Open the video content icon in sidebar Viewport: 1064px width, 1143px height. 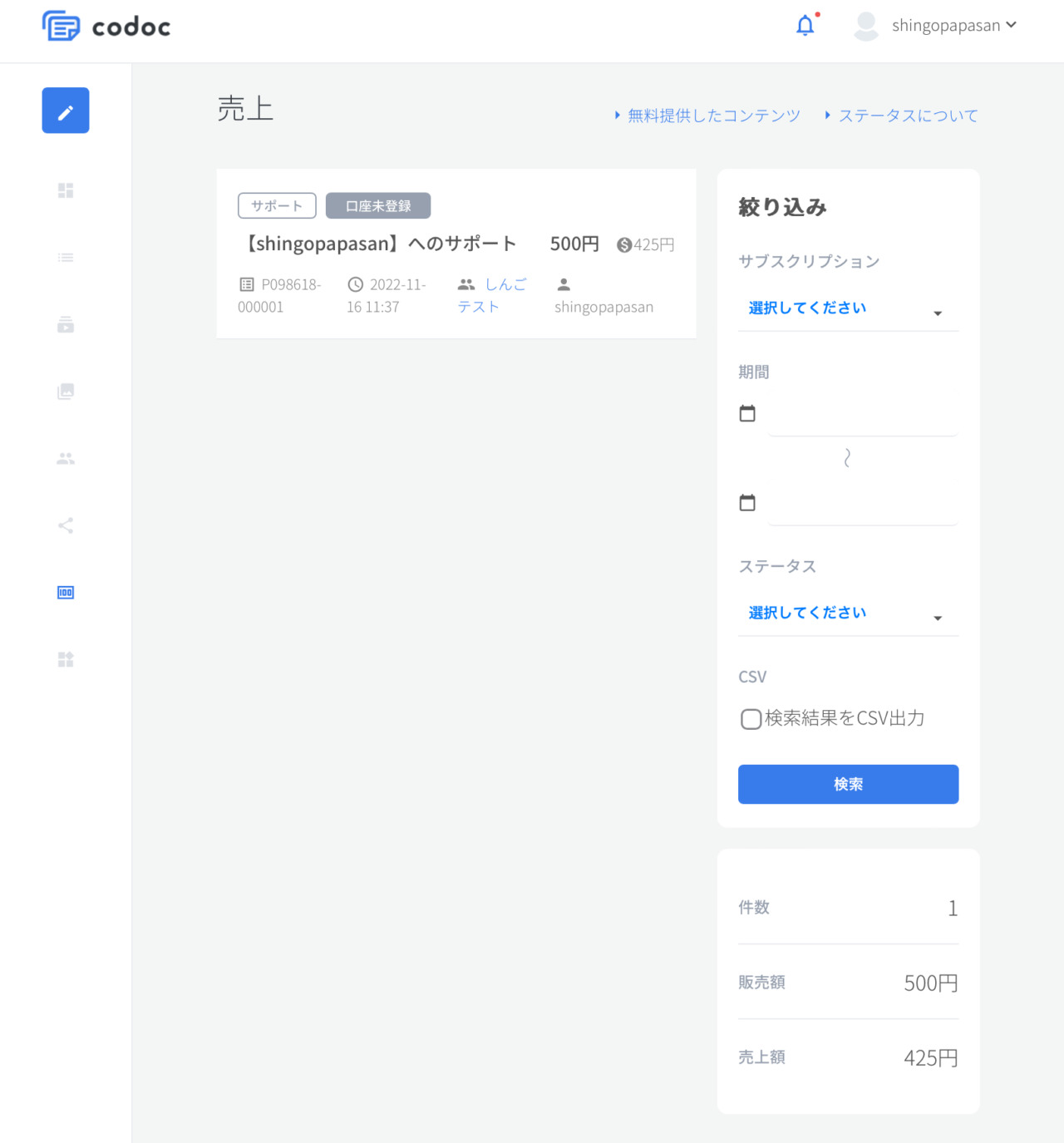65,325
